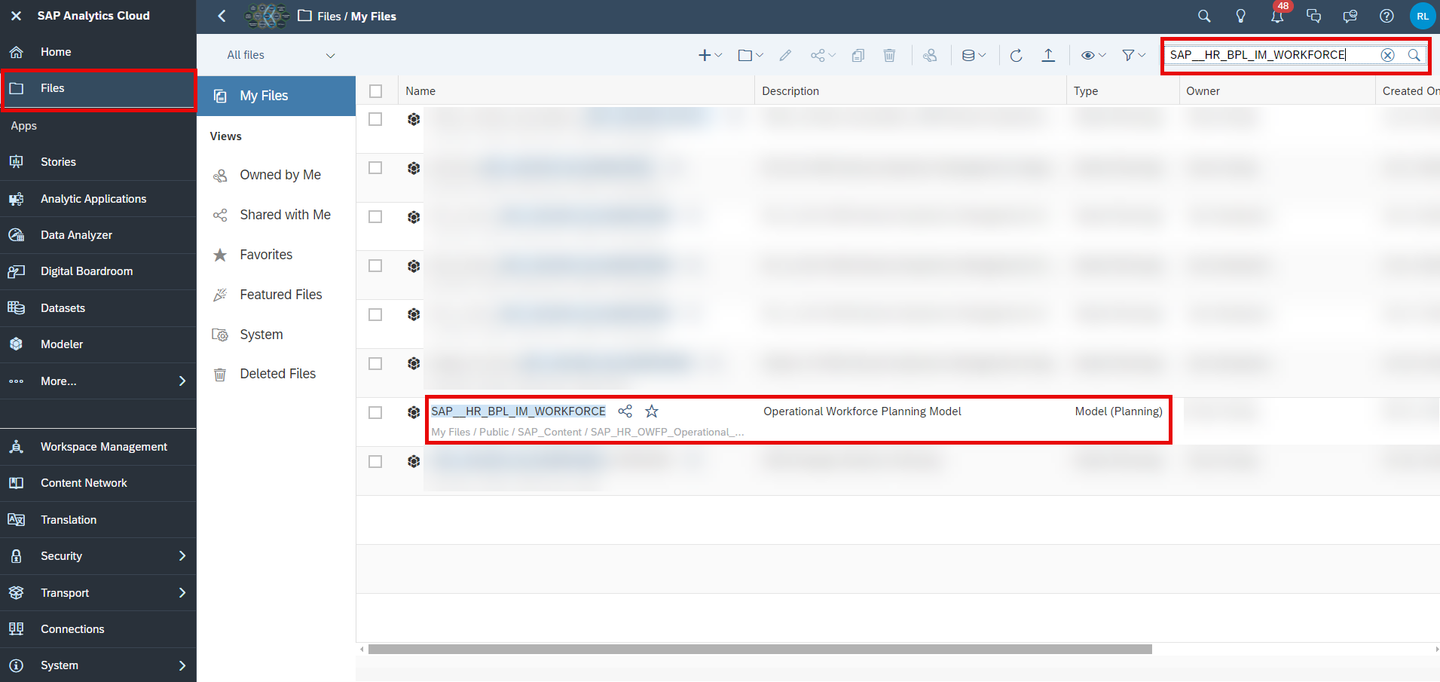Image resolution: width=1440 pixels, height=682 pixels.
Task: Click the feedback icon next to help
Action: click(1350, 16)
